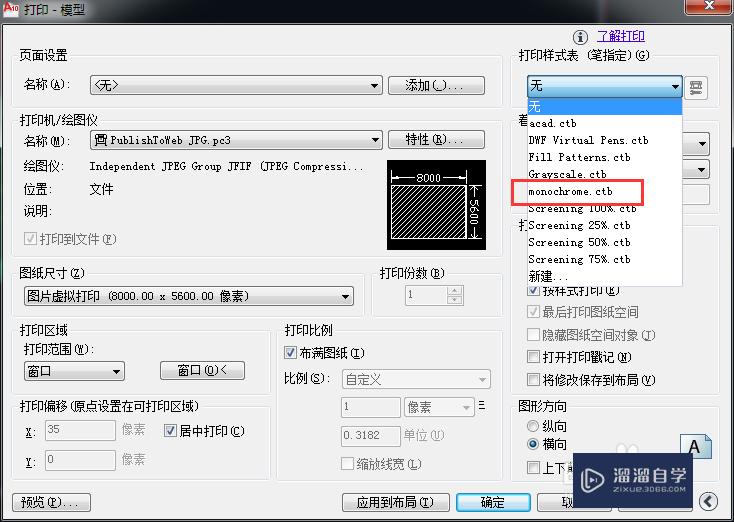
Task: Open the 了解打印 help link
Action: coord(621,36)
